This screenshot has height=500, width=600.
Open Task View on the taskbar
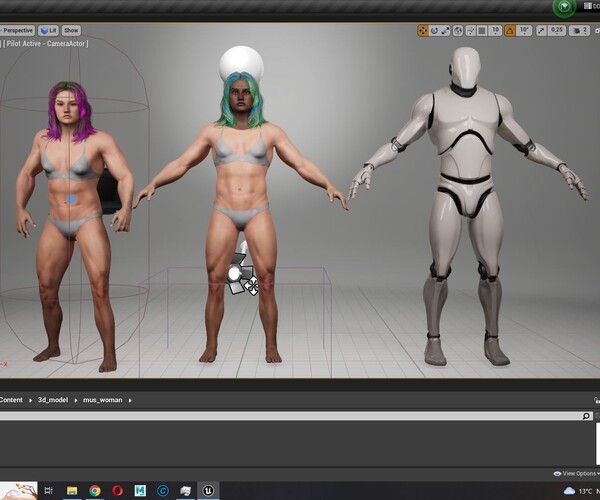coord(48,490)
